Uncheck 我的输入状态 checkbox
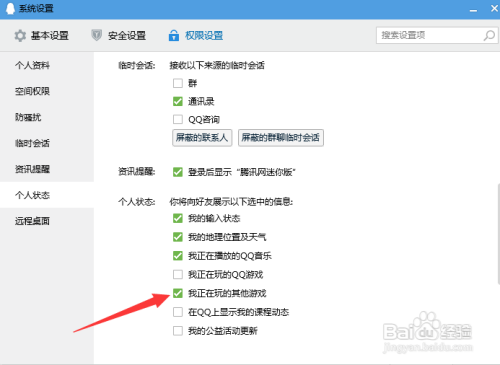Image resolution: width=500 pixels, height=365 pixels. pos(178,218)
